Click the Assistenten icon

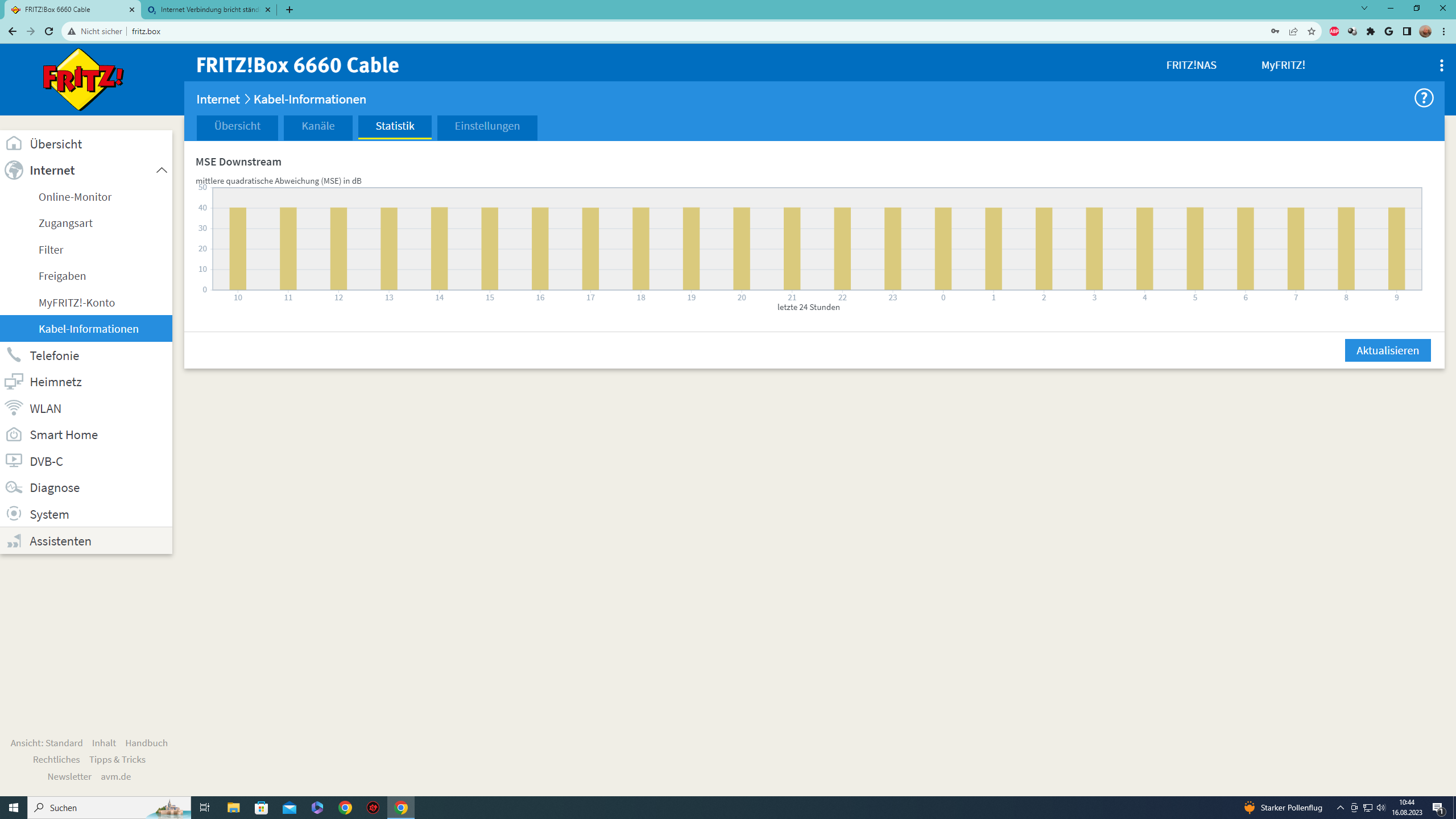(14, 541)
